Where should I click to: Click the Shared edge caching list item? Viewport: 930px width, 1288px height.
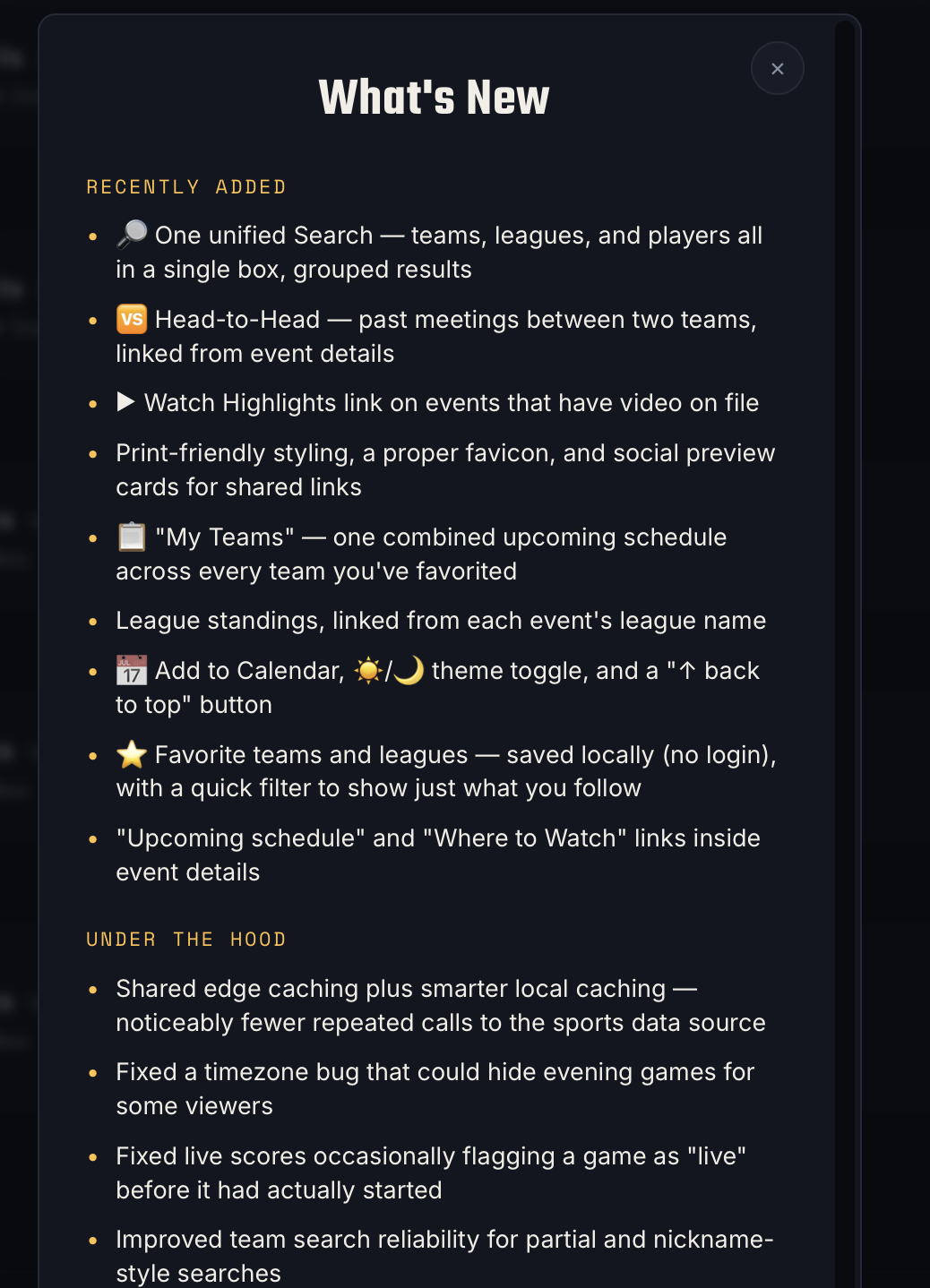pyautogui.click(x=441, y=1006)
